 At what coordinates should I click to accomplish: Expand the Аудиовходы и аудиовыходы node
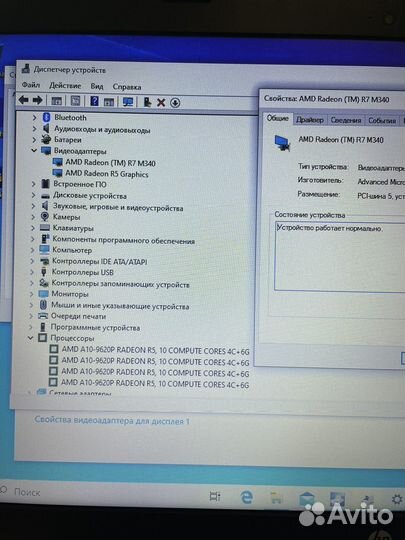(x=34, y=129)
